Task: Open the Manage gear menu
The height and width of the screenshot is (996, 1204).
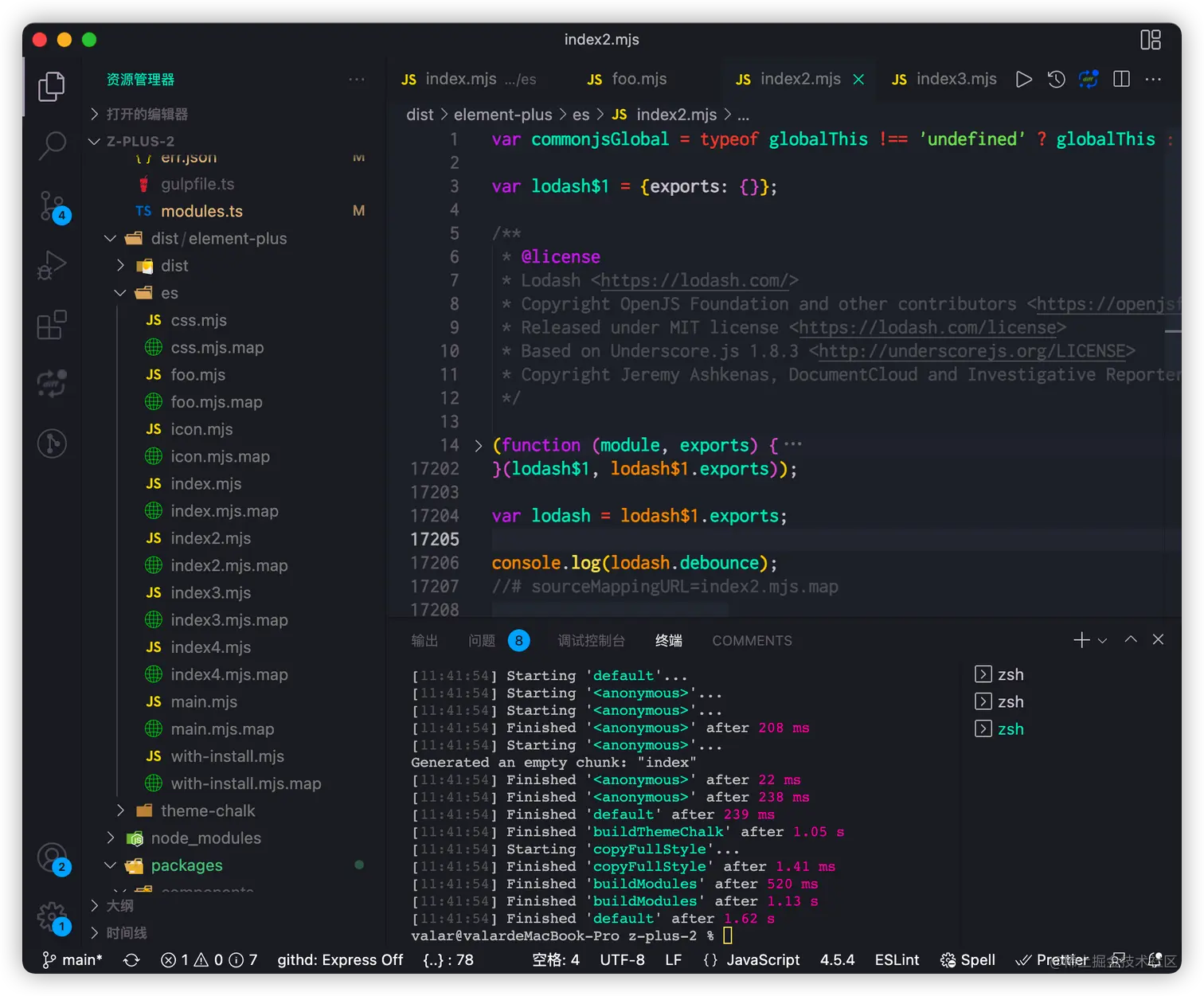Action: 53,918
